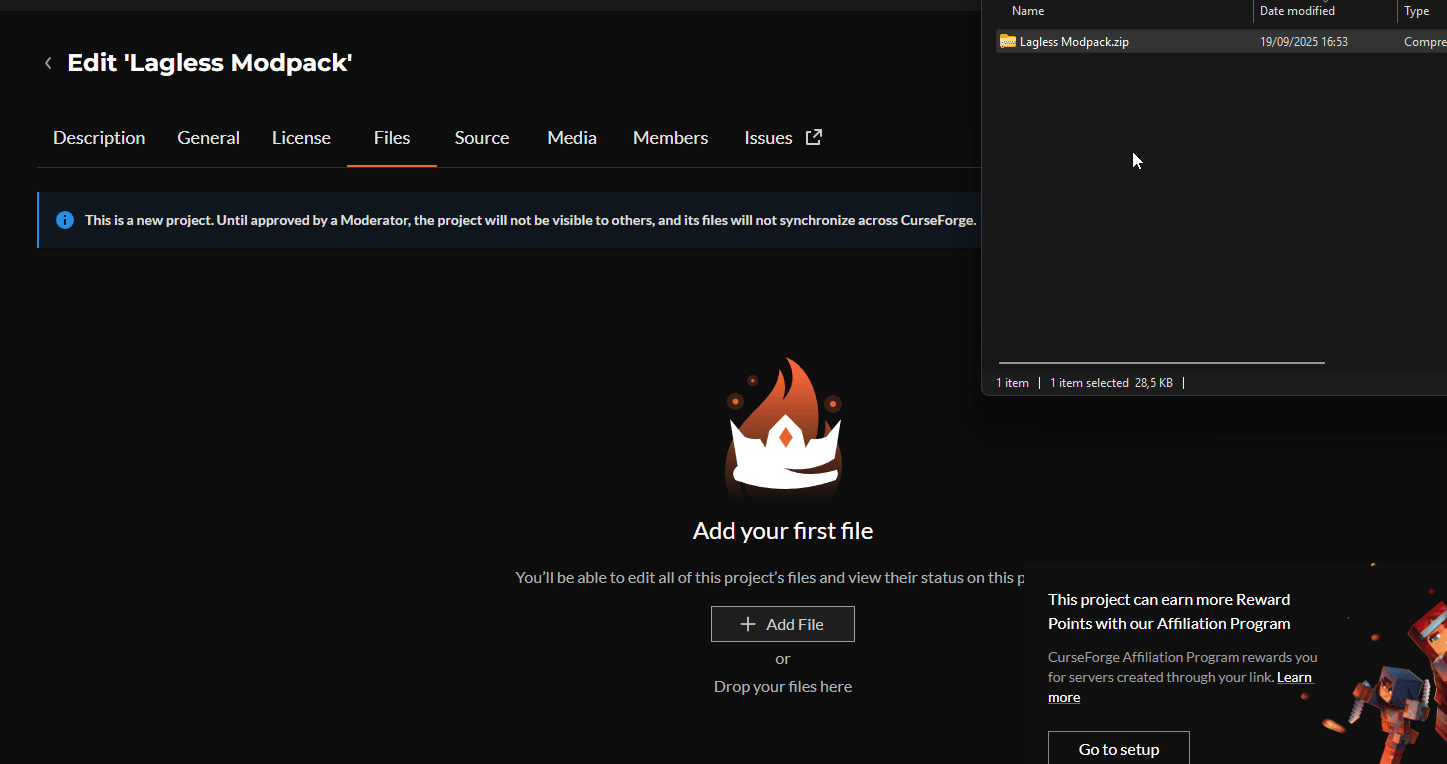Open the General settings tab
1447x764 pixels.
(208, 137)
